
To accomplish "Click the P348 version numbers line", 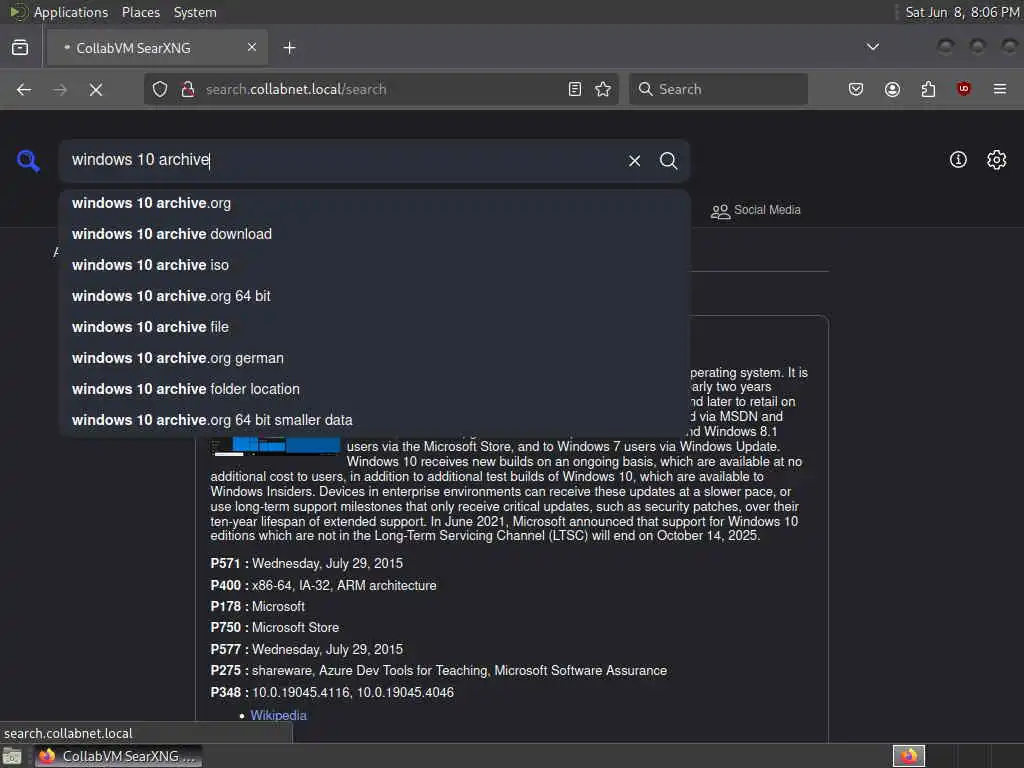I will click(332, 692).
